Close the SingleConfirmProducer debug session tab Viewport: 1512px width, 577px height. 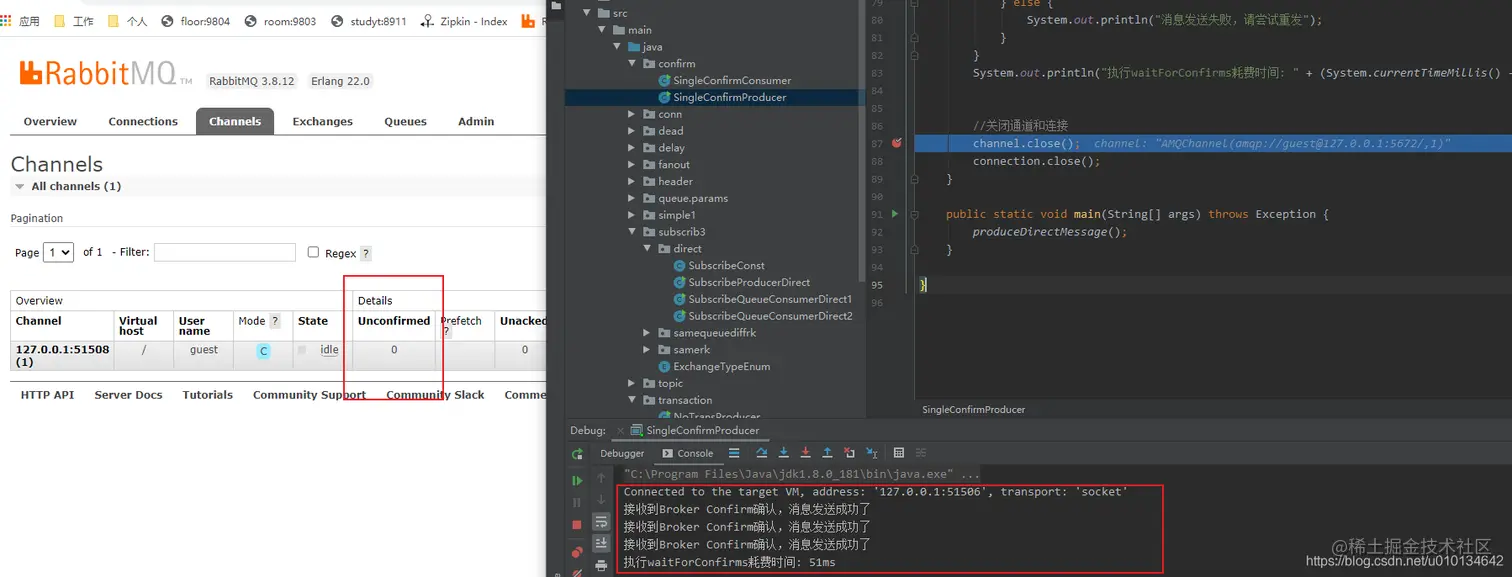(x=620, y=431)
